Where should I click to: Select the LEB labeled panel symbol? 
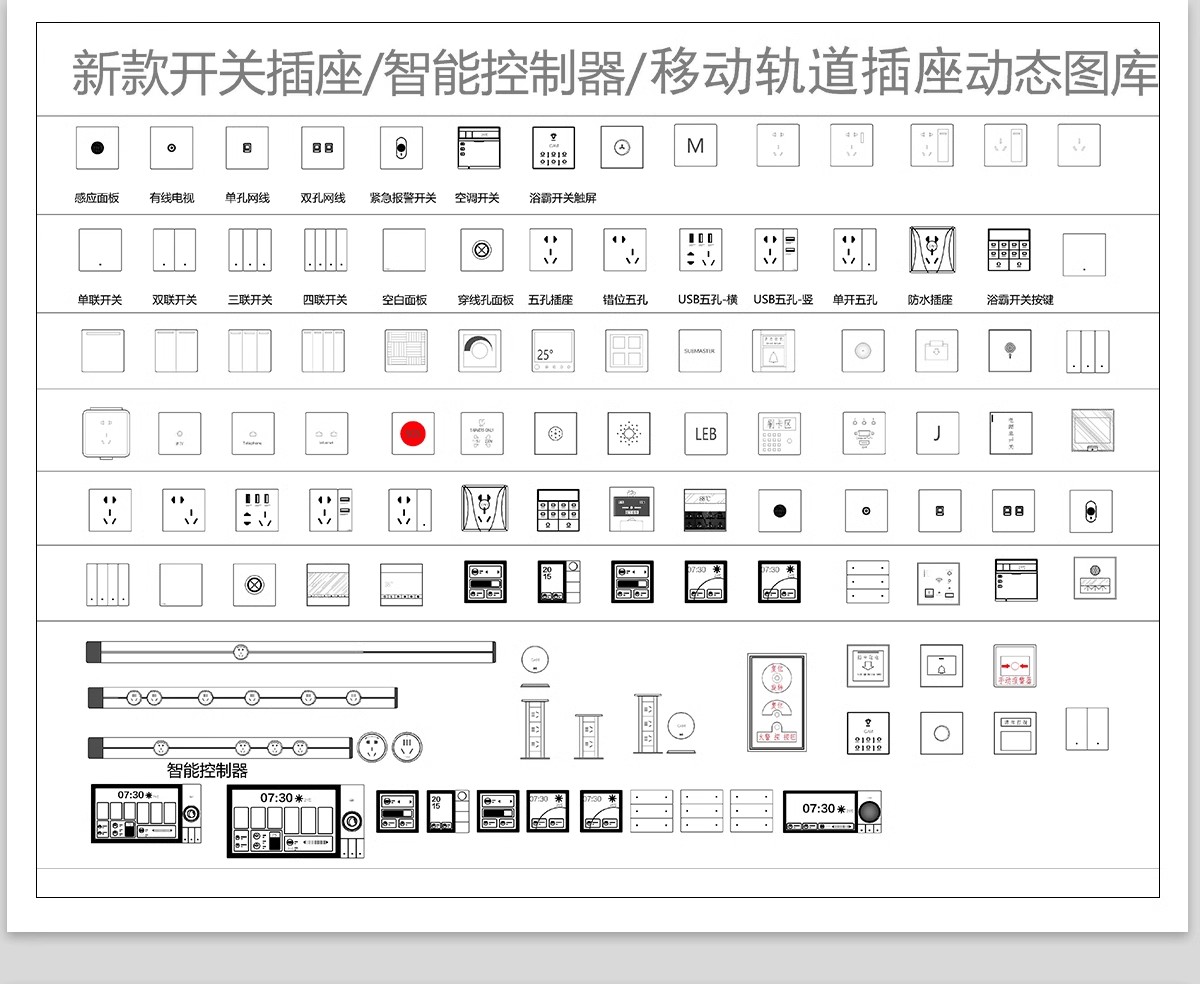(705, 433)
